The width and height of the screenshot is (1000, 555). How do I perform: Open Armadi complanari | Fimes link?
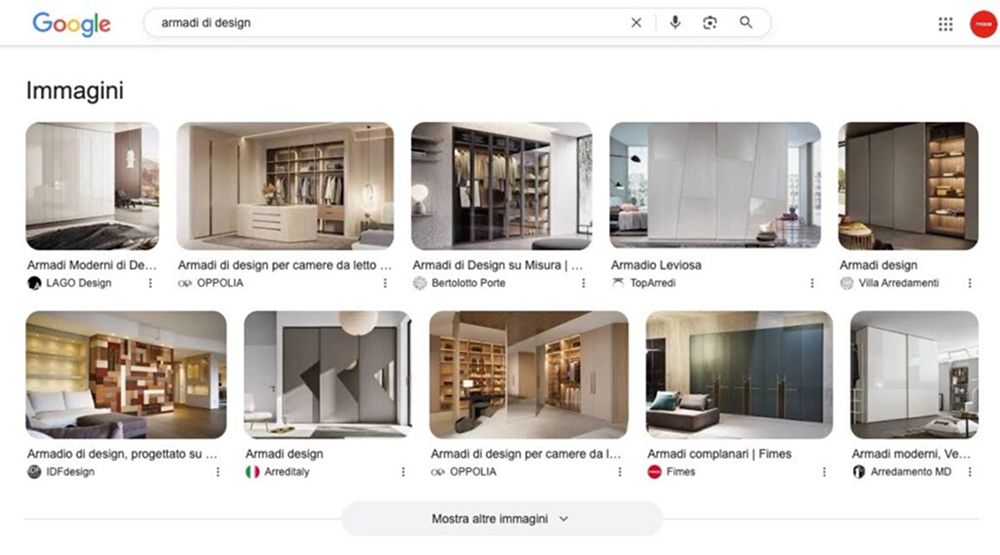(x=719, y=454)
